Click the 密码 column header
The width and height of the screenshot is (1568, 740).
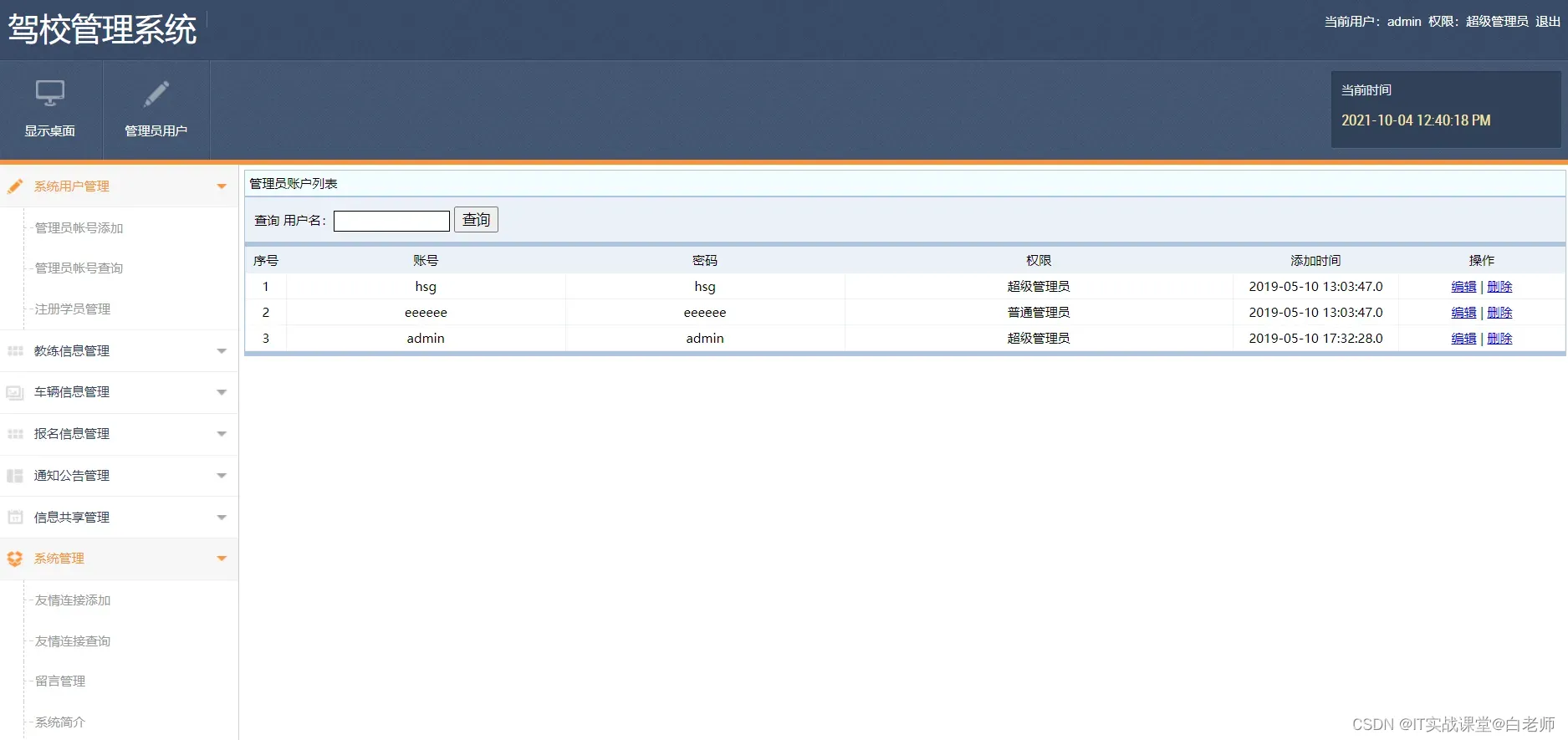pyautogui.click(x=705, y=261)
